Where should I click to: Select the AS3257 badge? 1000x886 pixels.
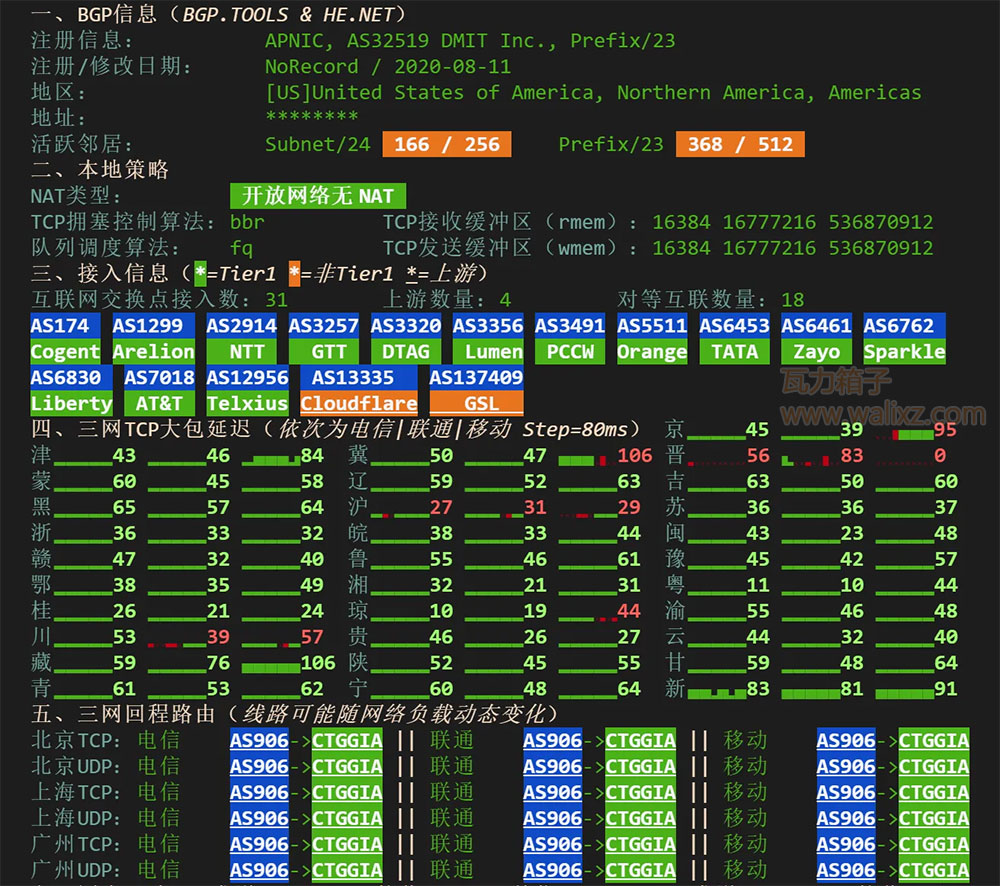pos(323,325)
